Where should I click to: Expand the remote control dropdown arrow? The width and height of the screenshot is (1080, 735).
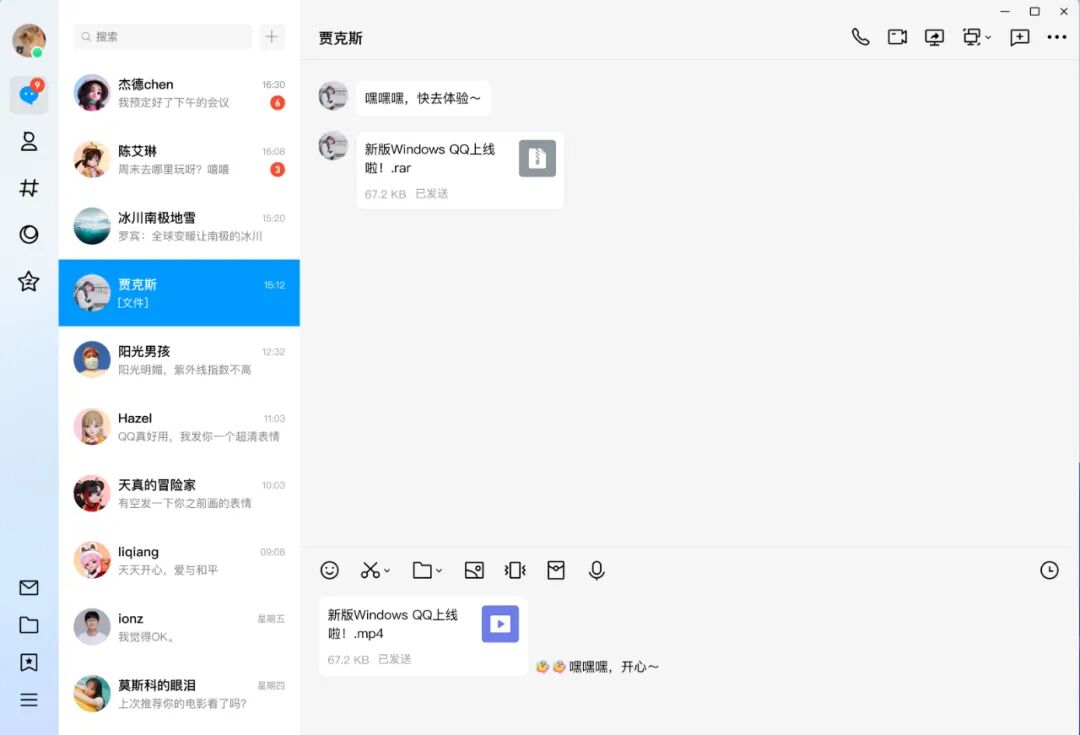pyautogui.click(x=988, y=38)
